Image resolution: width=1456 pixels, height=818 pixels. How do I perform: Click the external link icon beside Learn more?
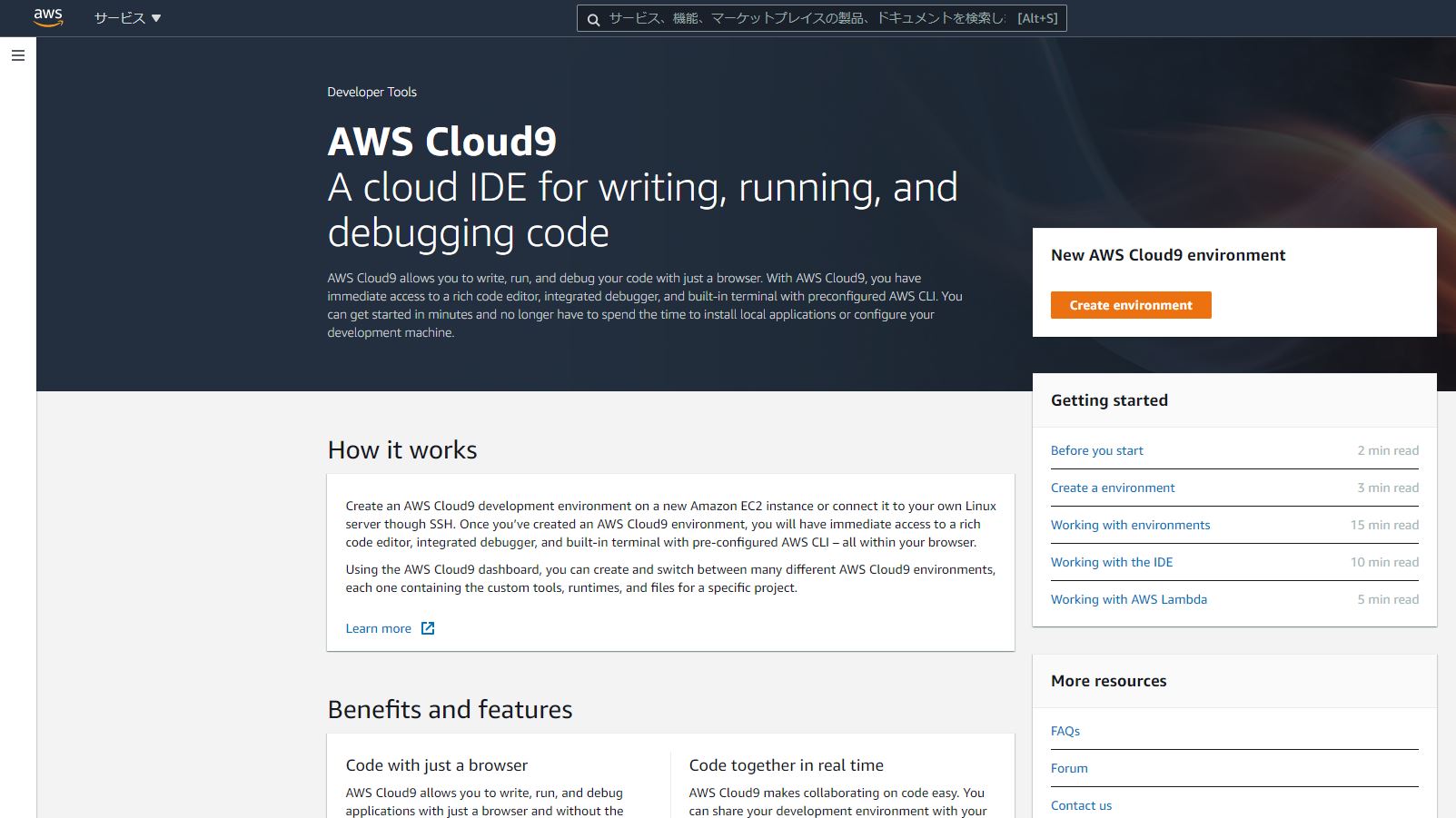(428, 628)
